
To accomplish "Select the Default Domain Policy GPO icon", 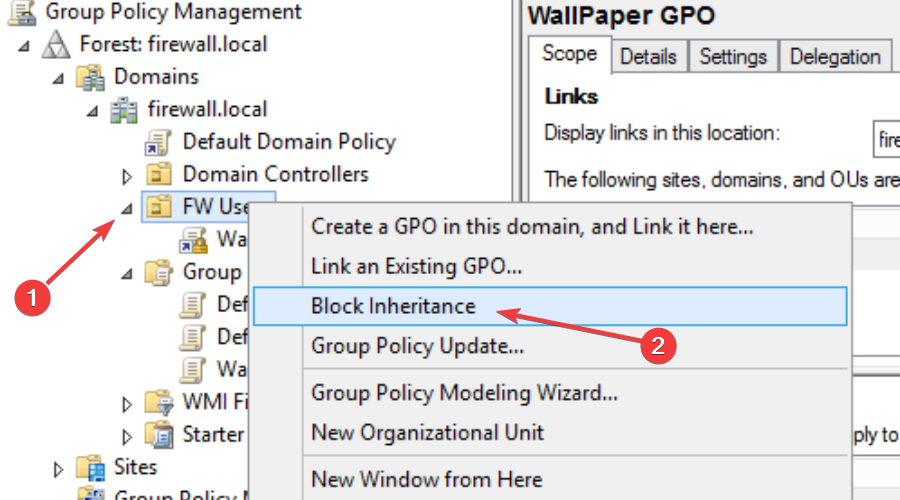I will click(x=160, y=142).
